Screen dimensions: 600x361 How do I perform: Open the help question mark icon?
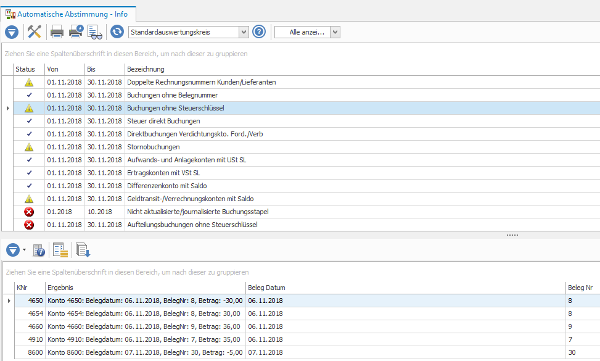click(x=259, y=32)
